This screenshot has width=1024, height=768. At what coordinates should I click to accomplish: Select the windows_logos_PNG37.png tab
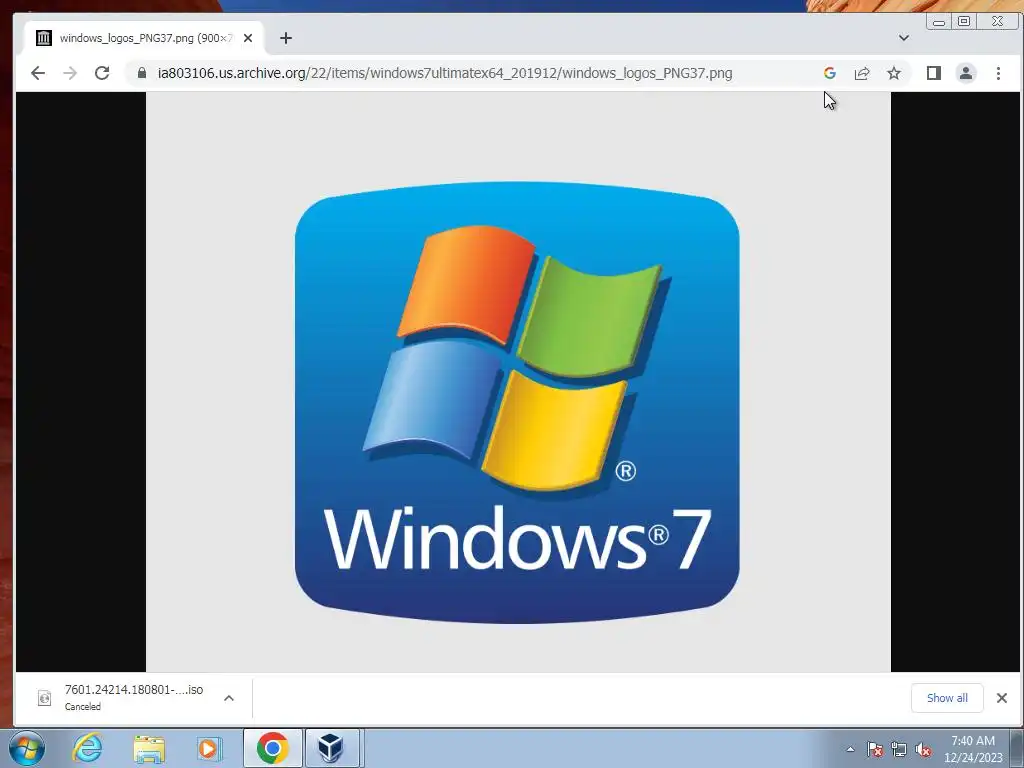[x=144, y=38]
